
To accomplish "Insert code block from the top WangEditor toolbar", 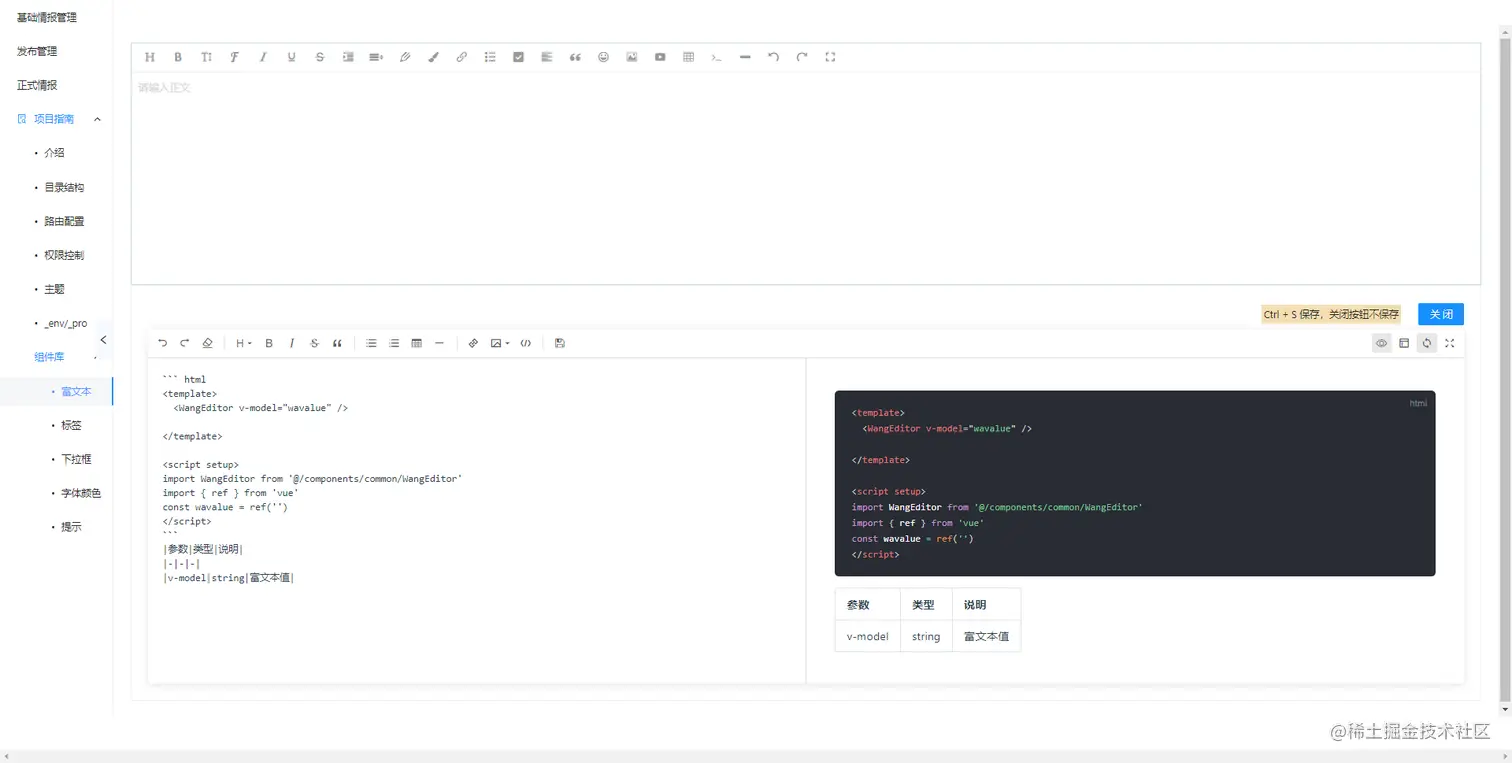I will pos(717,57).
